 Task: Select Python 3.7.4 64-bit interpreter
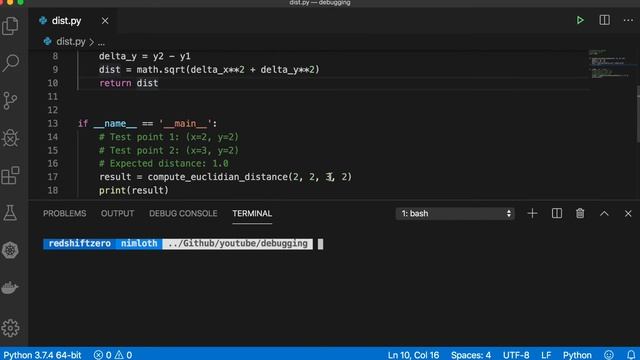[x=42, y=355]
